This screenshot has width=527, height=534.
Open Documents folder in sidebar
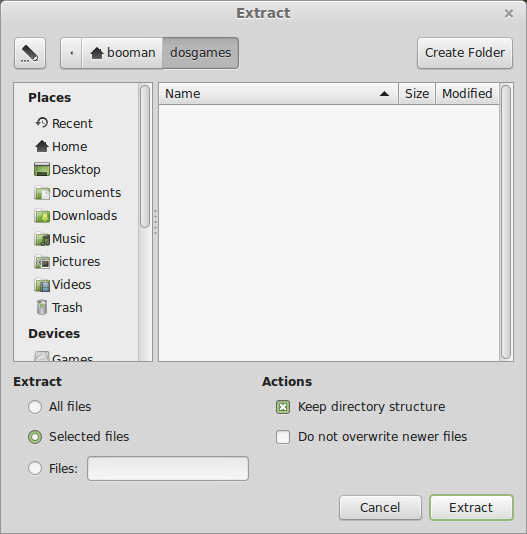(78, 192)
